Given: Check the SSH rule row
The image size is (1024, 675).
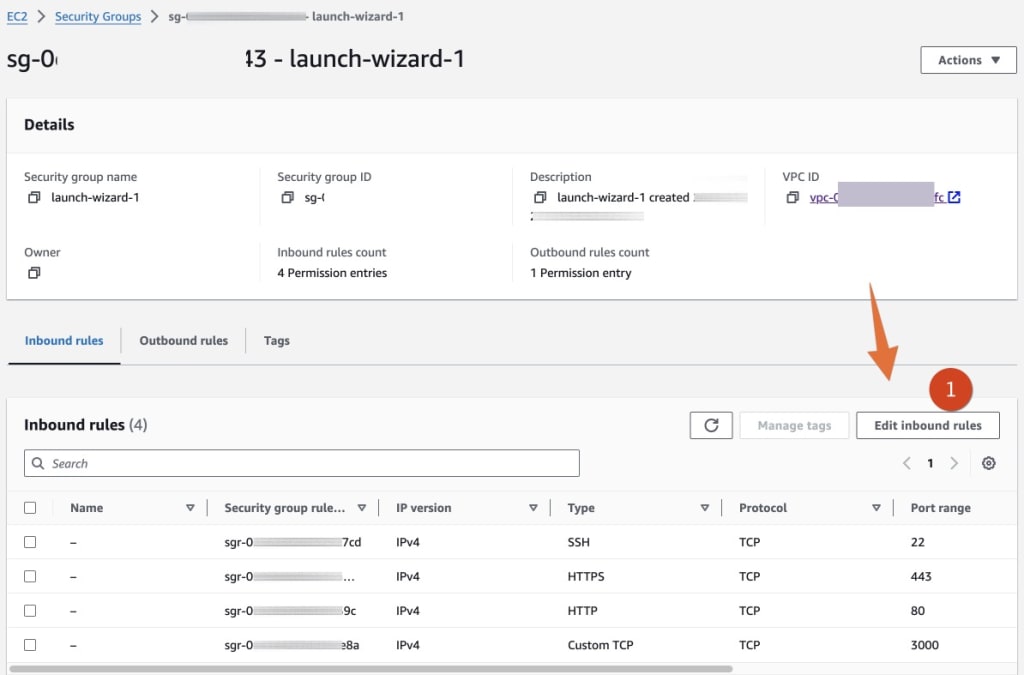Looking at the screenshot, I should pyautogui.click(x=30, y=542).
